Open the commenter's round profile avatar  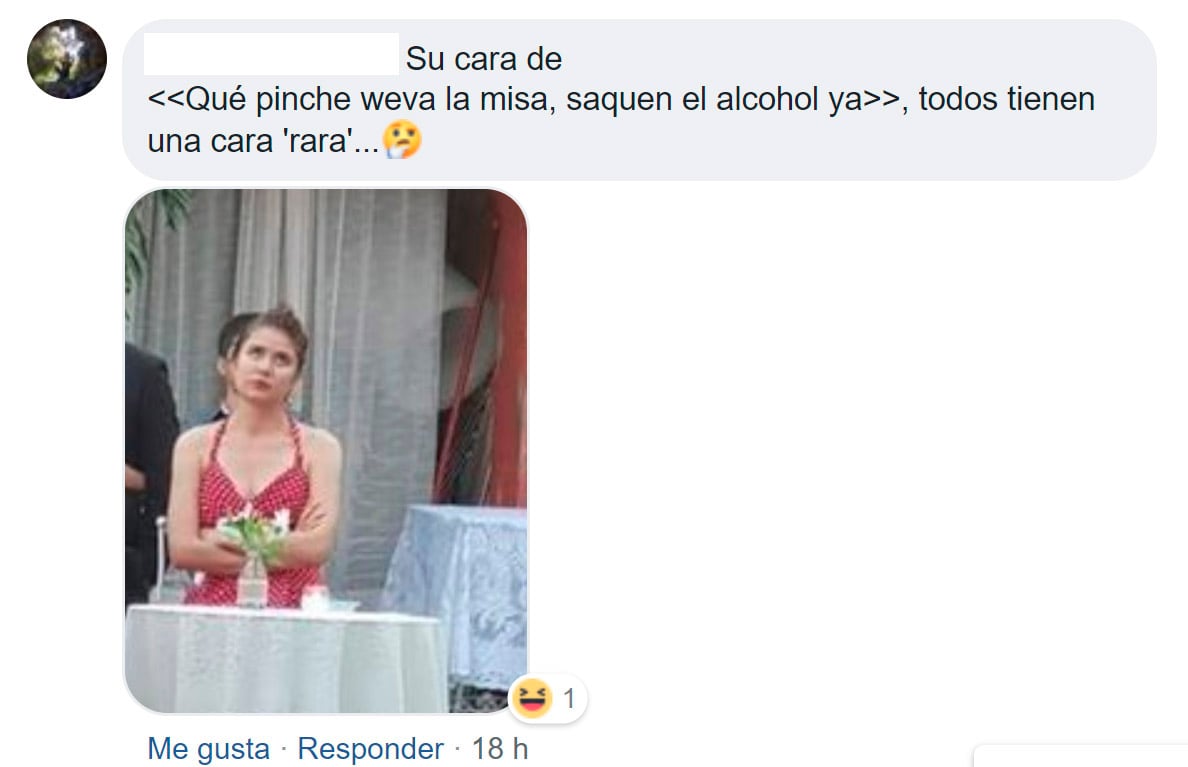coord(67,59)
